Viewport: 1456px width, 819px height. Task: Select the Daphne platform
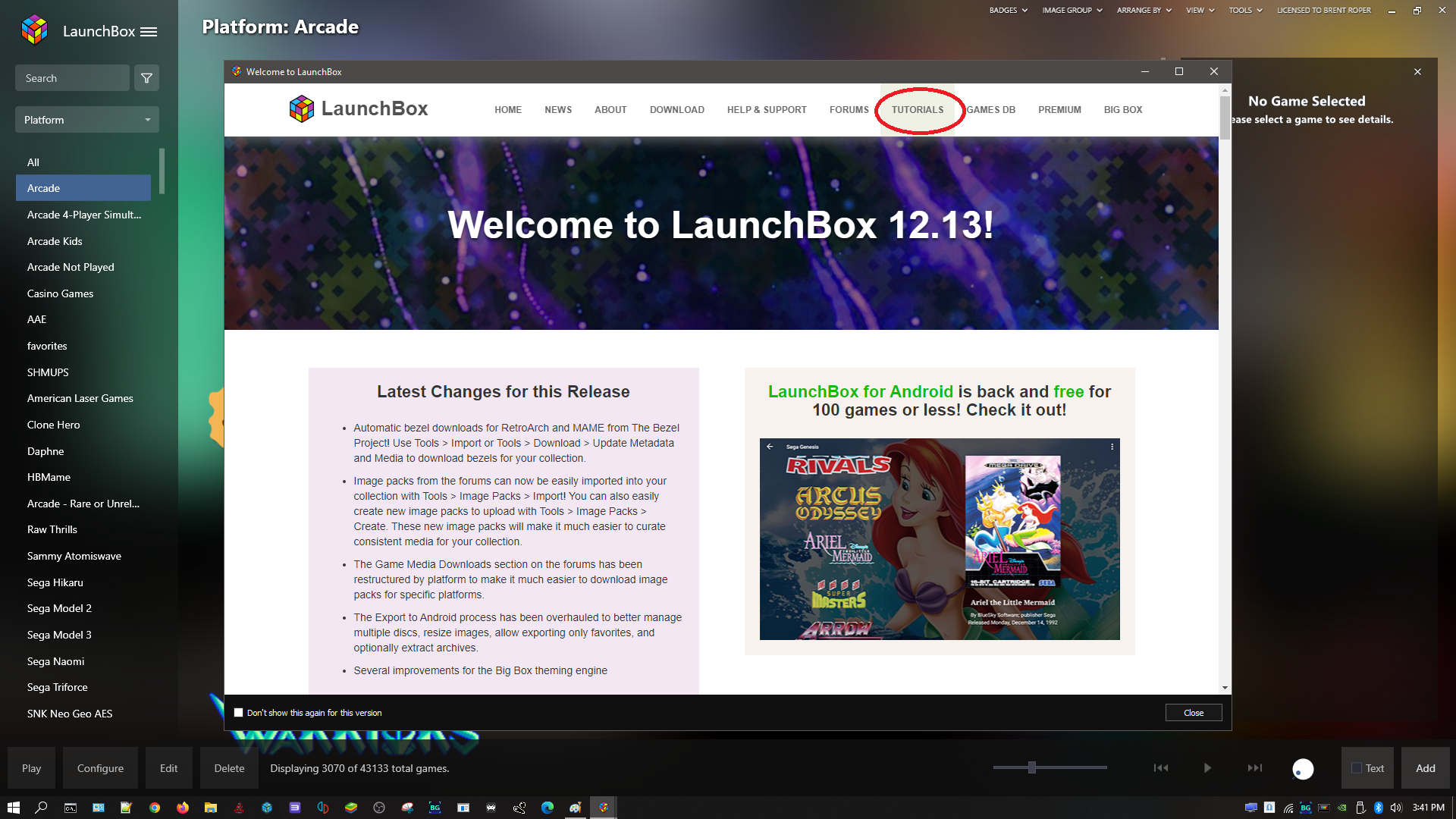point(83,451)
